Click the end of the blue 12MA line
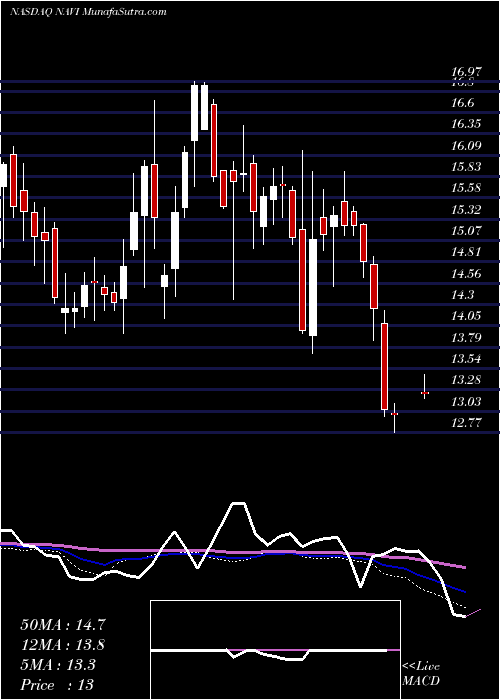Image resolution: width=500 pixels, height=700 pixels. point(465,592)
